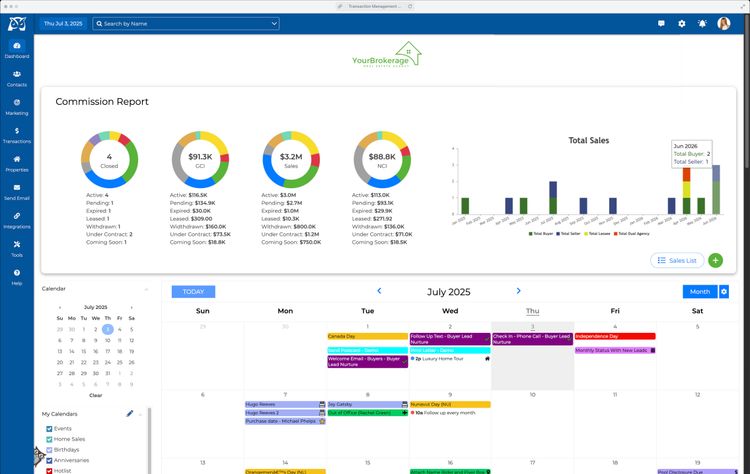Switch calendar view using Month button

click(700, 291)
